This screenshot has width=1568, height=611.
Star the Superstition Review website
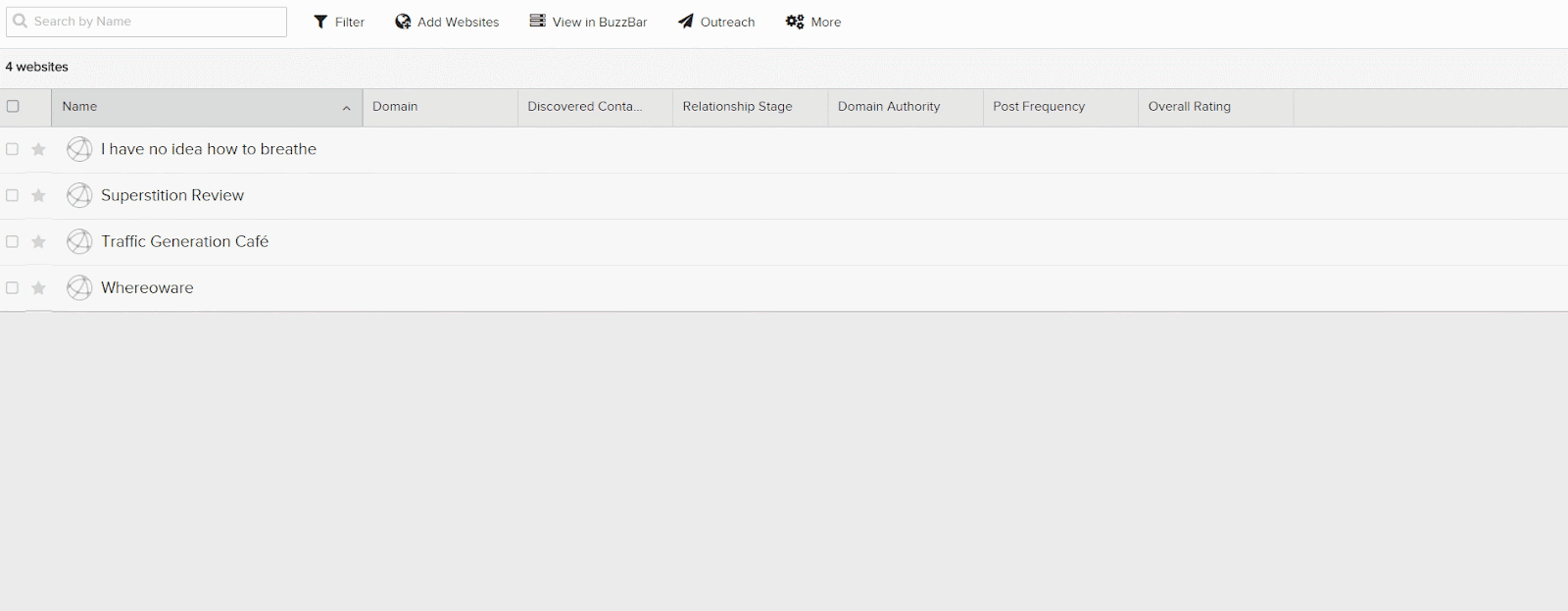[38, 196]
